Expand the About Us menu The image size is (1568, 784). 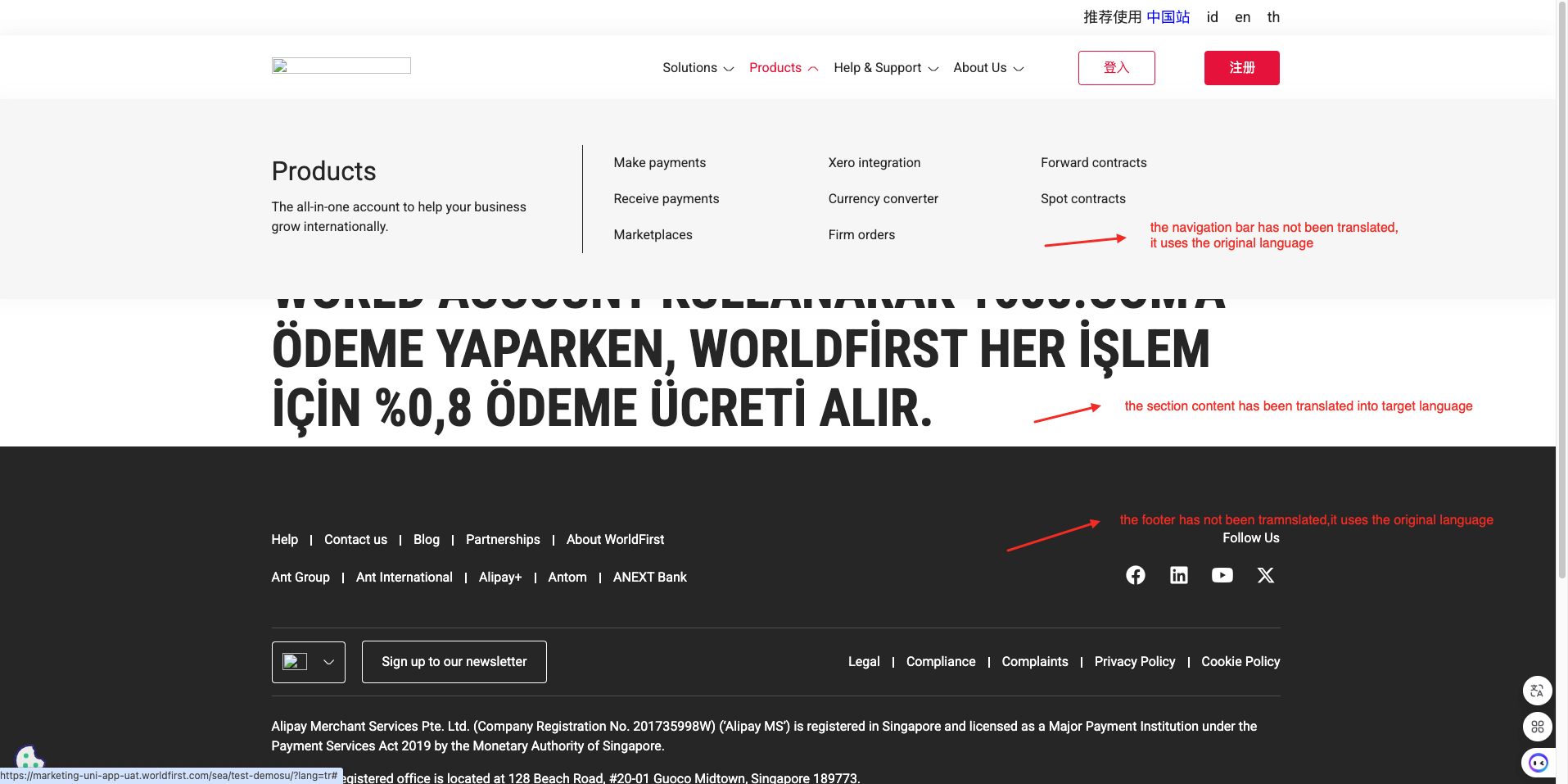pos(988,68)
